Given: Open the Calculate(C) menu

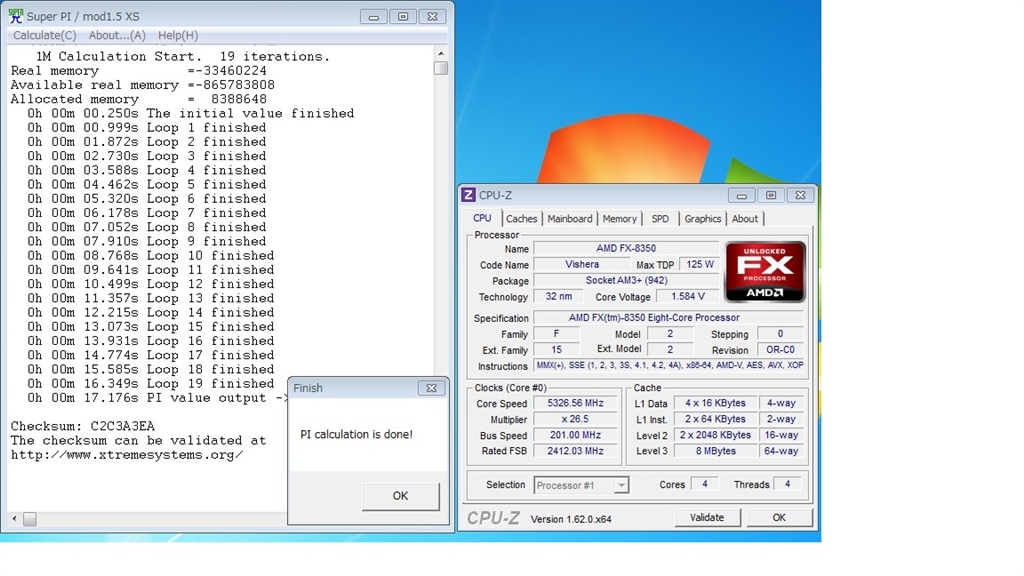Looking at the screenshot, I should click(44, 35).
